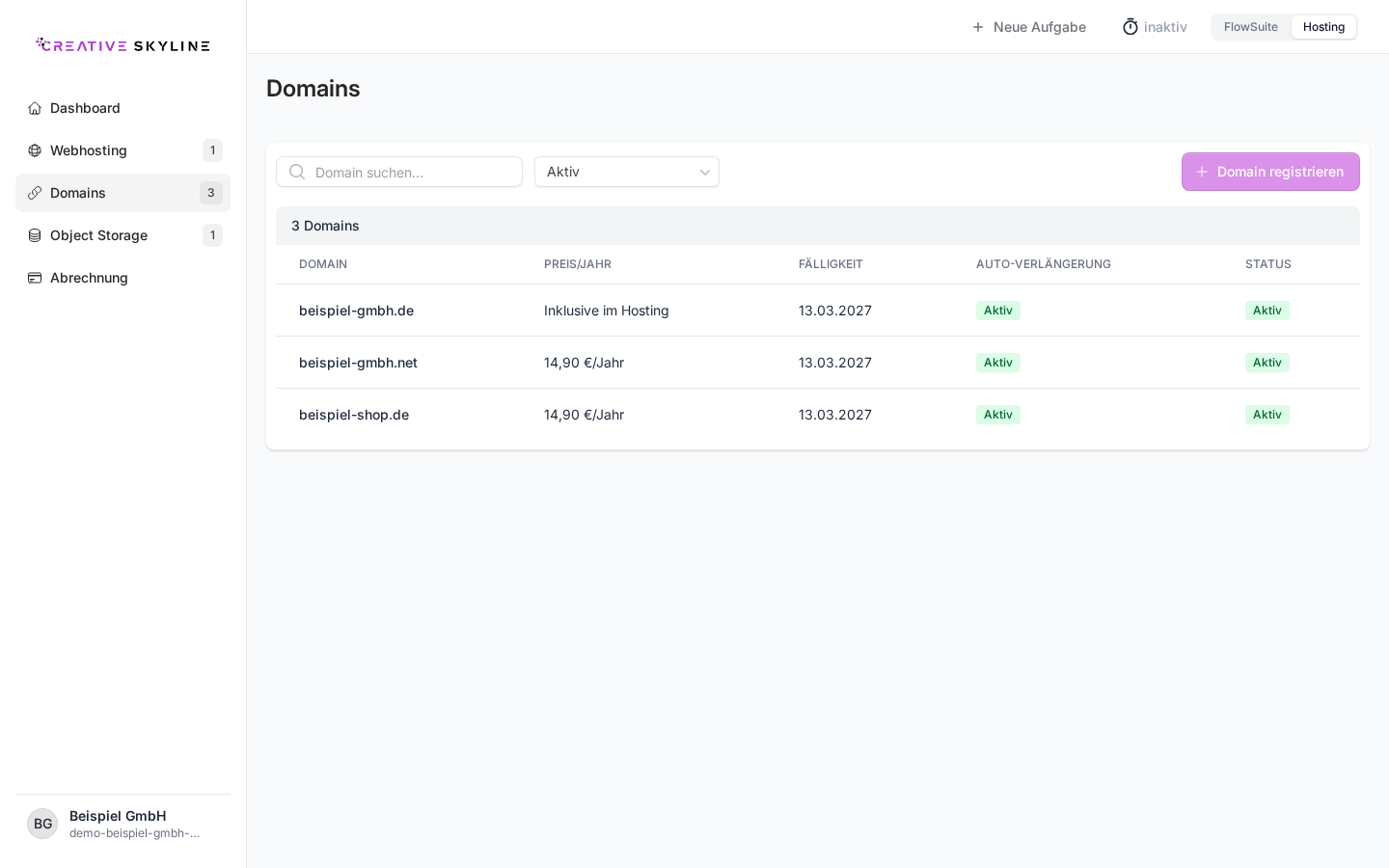The height and width of the screenshot is (868, 1389).
Task: Open the beispiel-gmbh.net domain entry
Action: (358, 363)
